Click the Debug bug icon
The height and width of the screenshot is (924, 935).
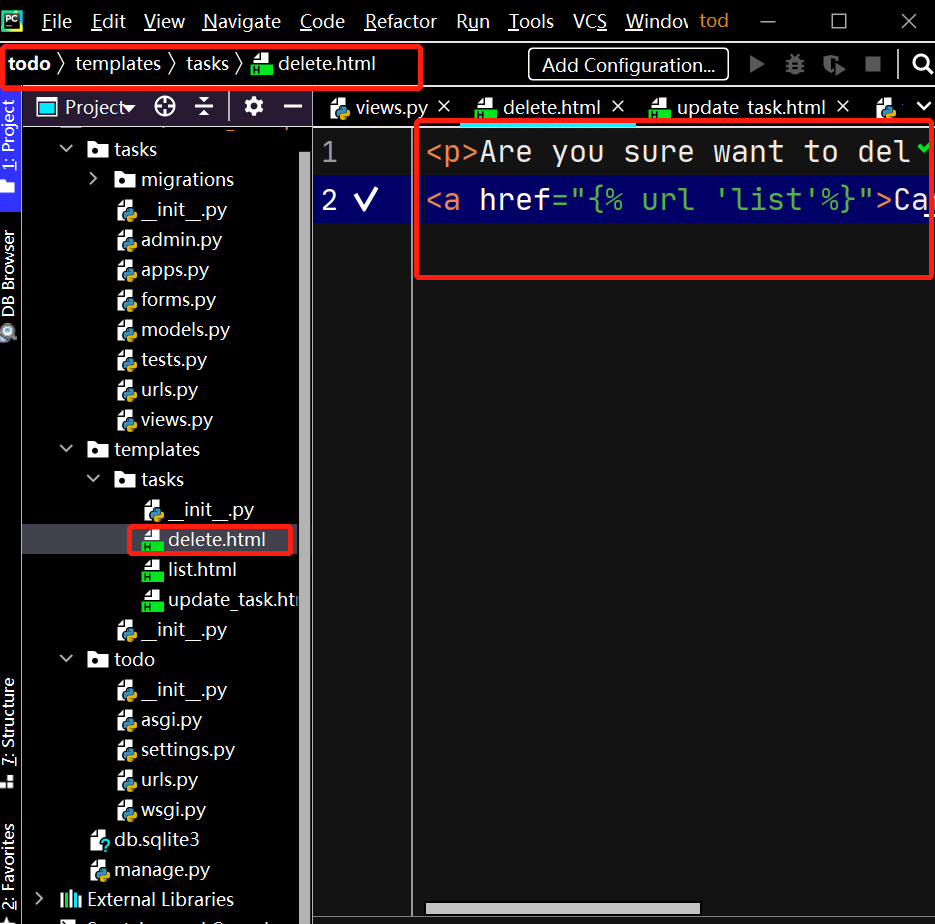click(794, 64)
